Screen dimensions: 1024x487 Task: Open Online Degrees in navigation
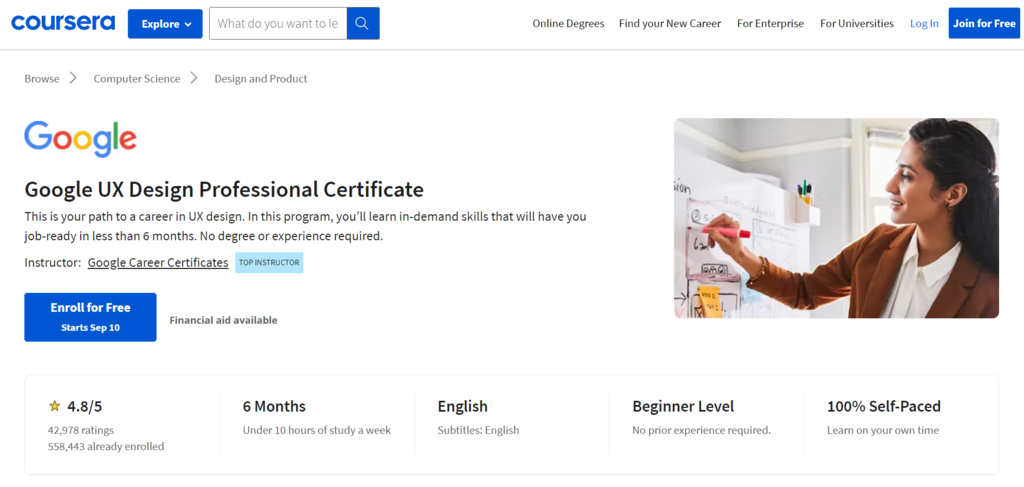(x=568, y=24)
